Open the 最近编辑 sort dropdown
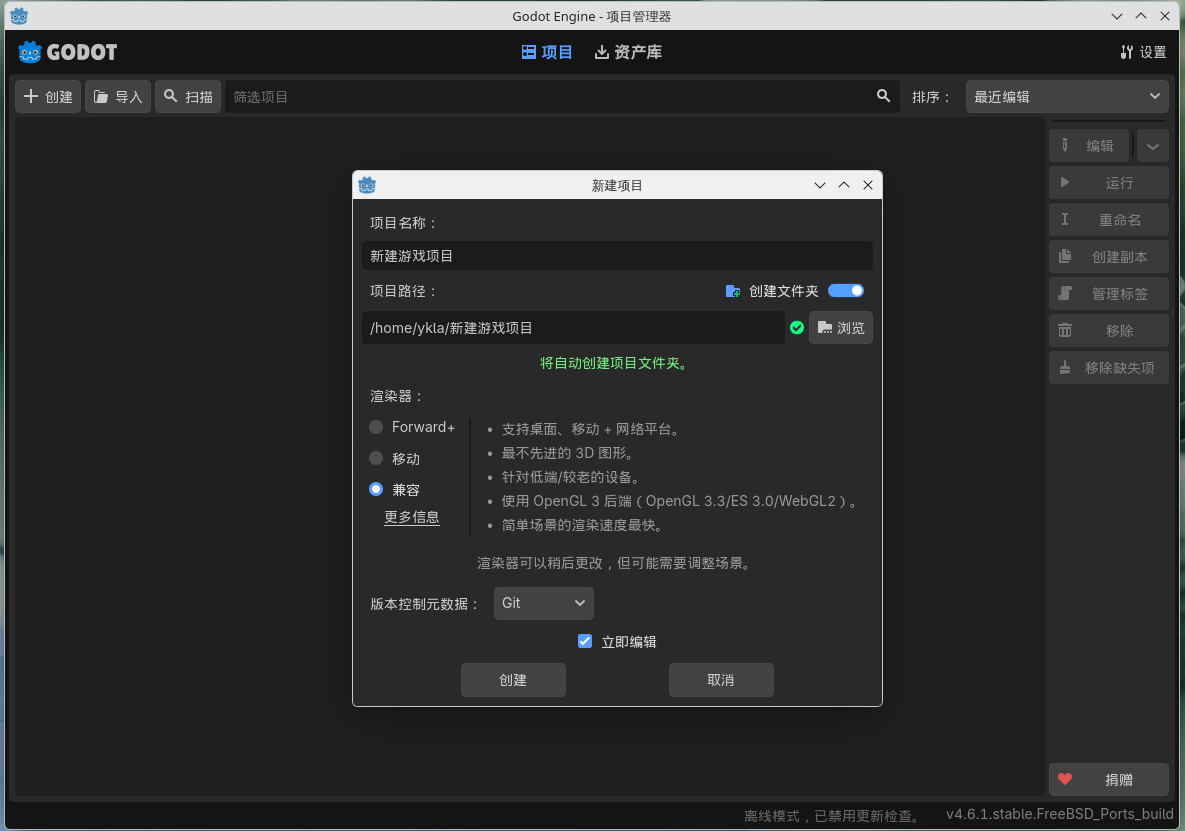1185x831 pixels. [x=1067, y=97]
